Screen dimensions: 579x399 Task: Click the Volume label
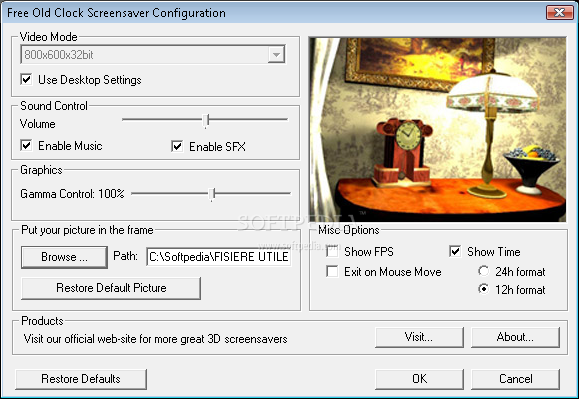pos(38,124)
